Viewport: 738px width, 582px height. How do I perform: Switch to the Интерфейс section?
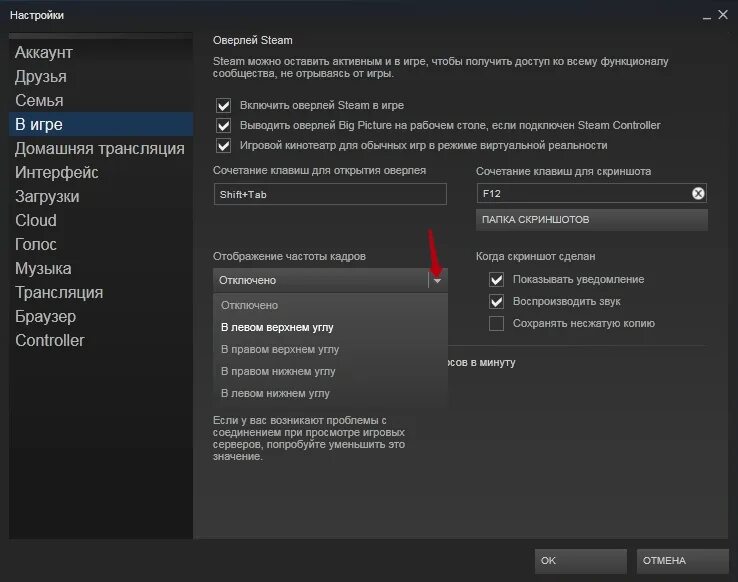(101, 172)
